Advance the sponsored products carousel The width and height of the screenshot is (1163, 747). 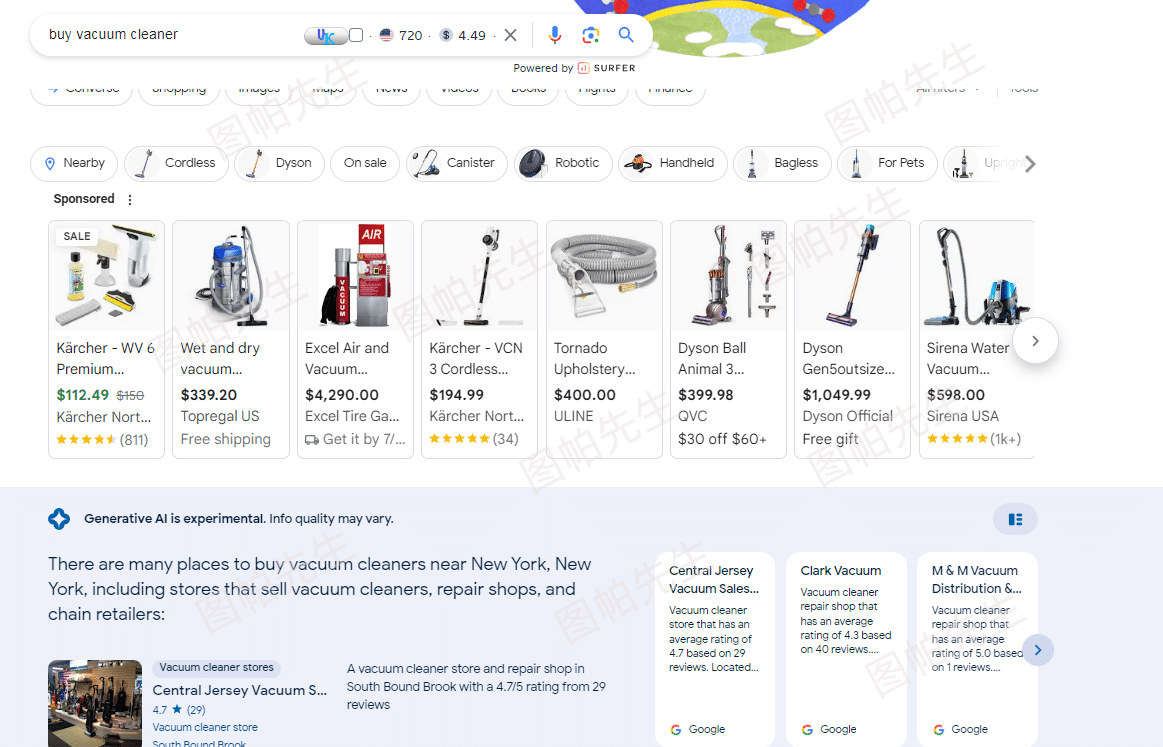click(x=1035, y=340)
